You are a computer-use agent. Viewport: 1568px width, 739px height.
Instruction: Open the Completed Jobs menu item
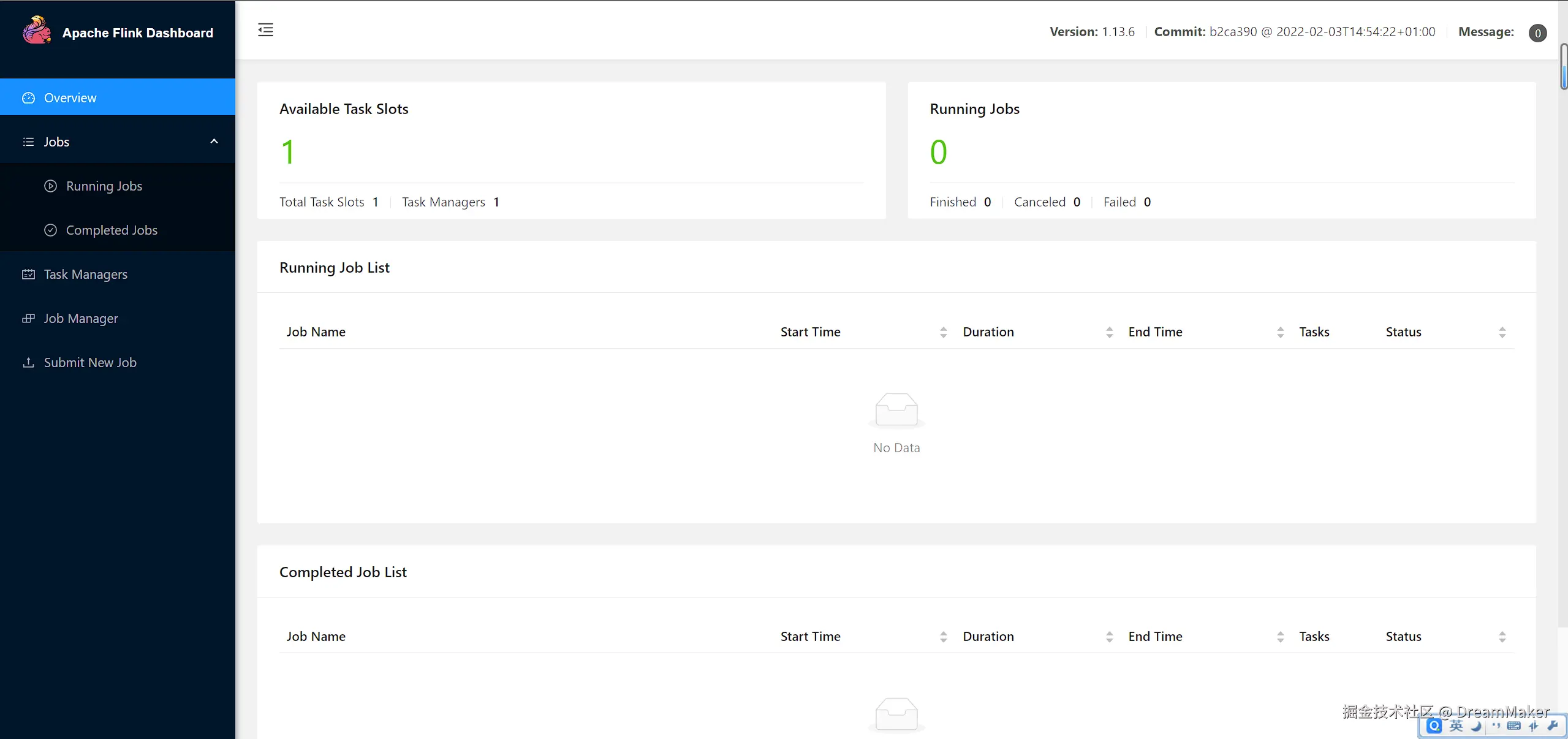tap(112, 230)
